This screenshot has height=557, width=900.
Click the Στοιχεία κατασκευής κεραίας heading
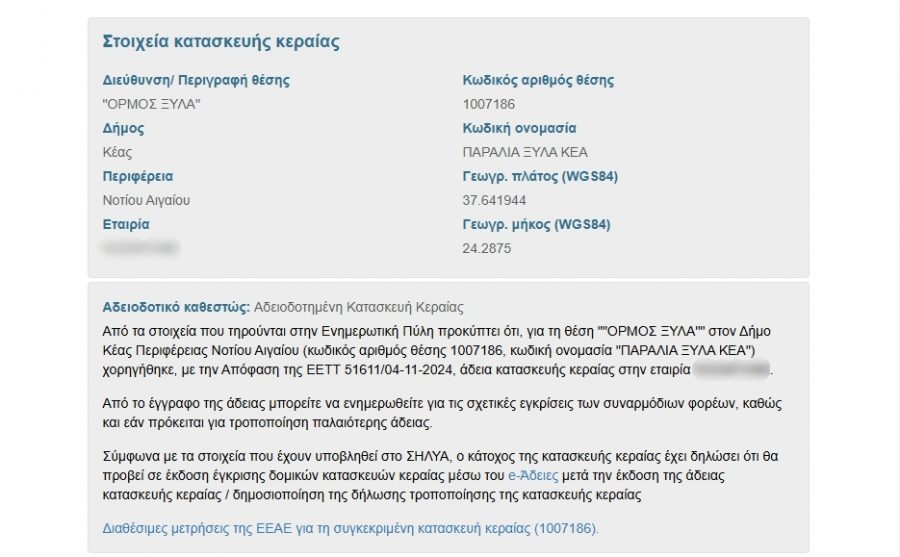pos(221,42)
